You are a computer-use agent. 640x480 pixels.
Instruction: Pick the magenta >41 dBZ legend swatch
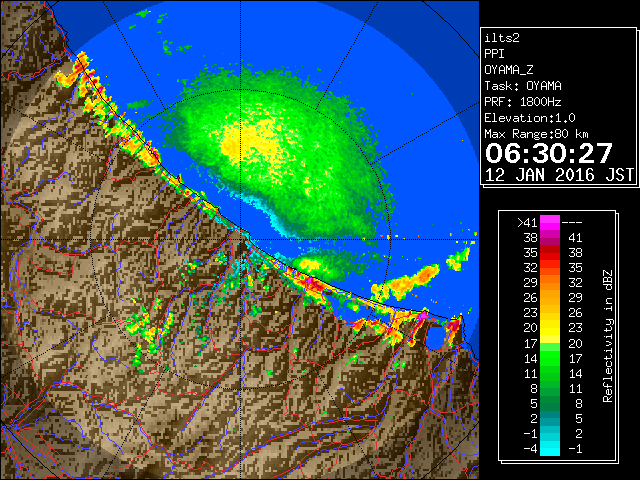point(550,222)
